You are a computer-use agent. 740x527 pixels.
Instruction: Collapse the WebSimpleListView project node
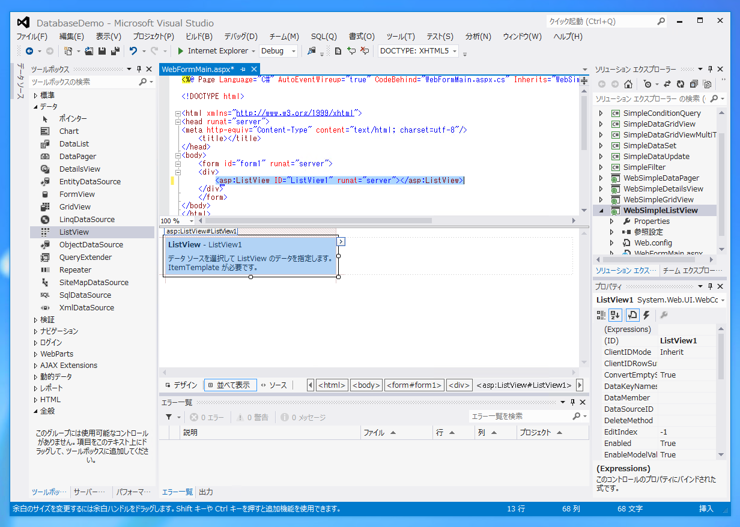coord(601,211)
